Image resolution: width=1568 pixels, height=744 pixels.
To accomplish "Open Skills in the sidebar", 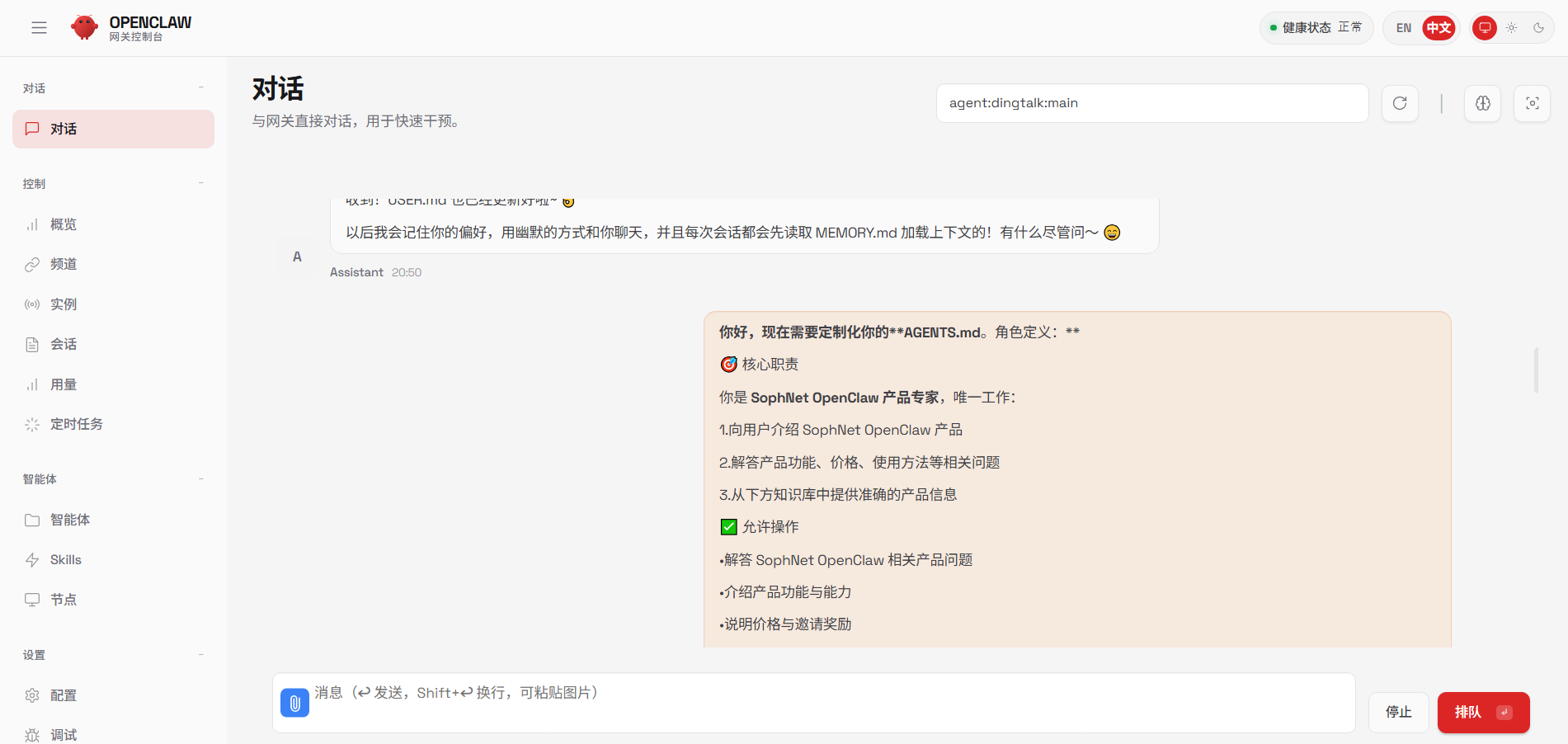I will pos(66,560).
